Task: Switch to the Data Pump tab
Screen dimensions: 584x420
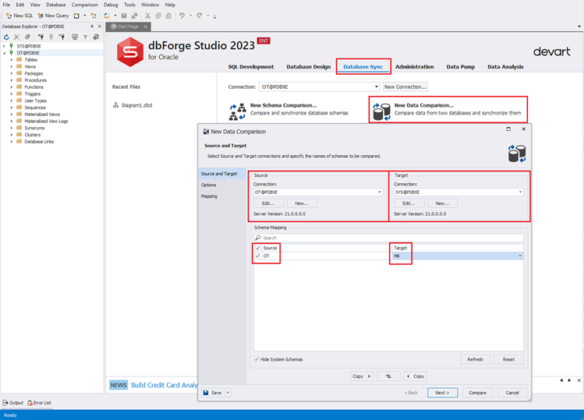Action: 461,67
